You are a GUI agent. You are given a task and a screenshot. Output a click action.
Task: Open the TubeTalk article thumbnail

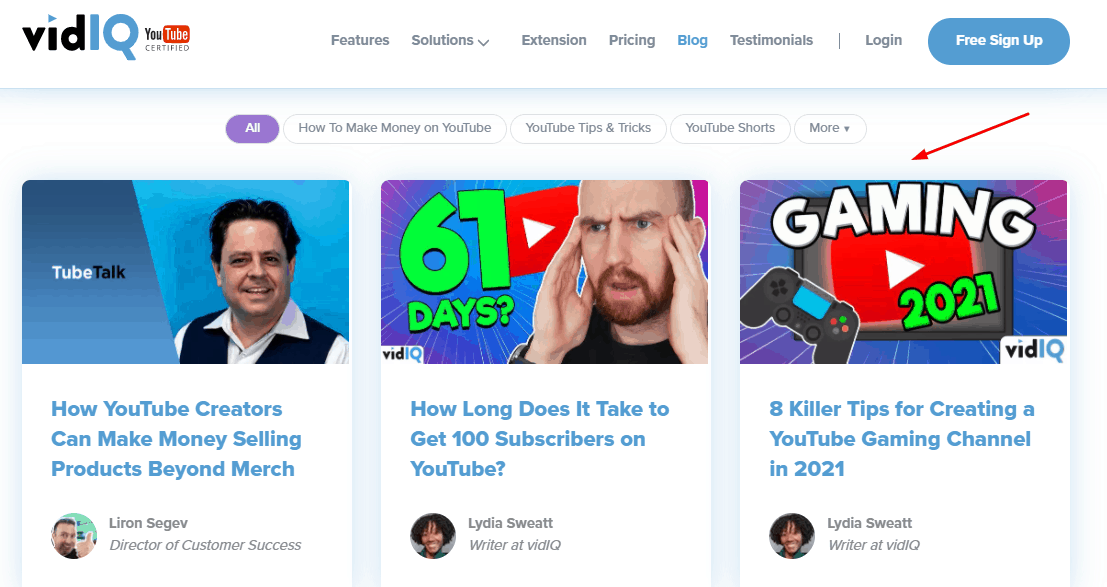186,272
